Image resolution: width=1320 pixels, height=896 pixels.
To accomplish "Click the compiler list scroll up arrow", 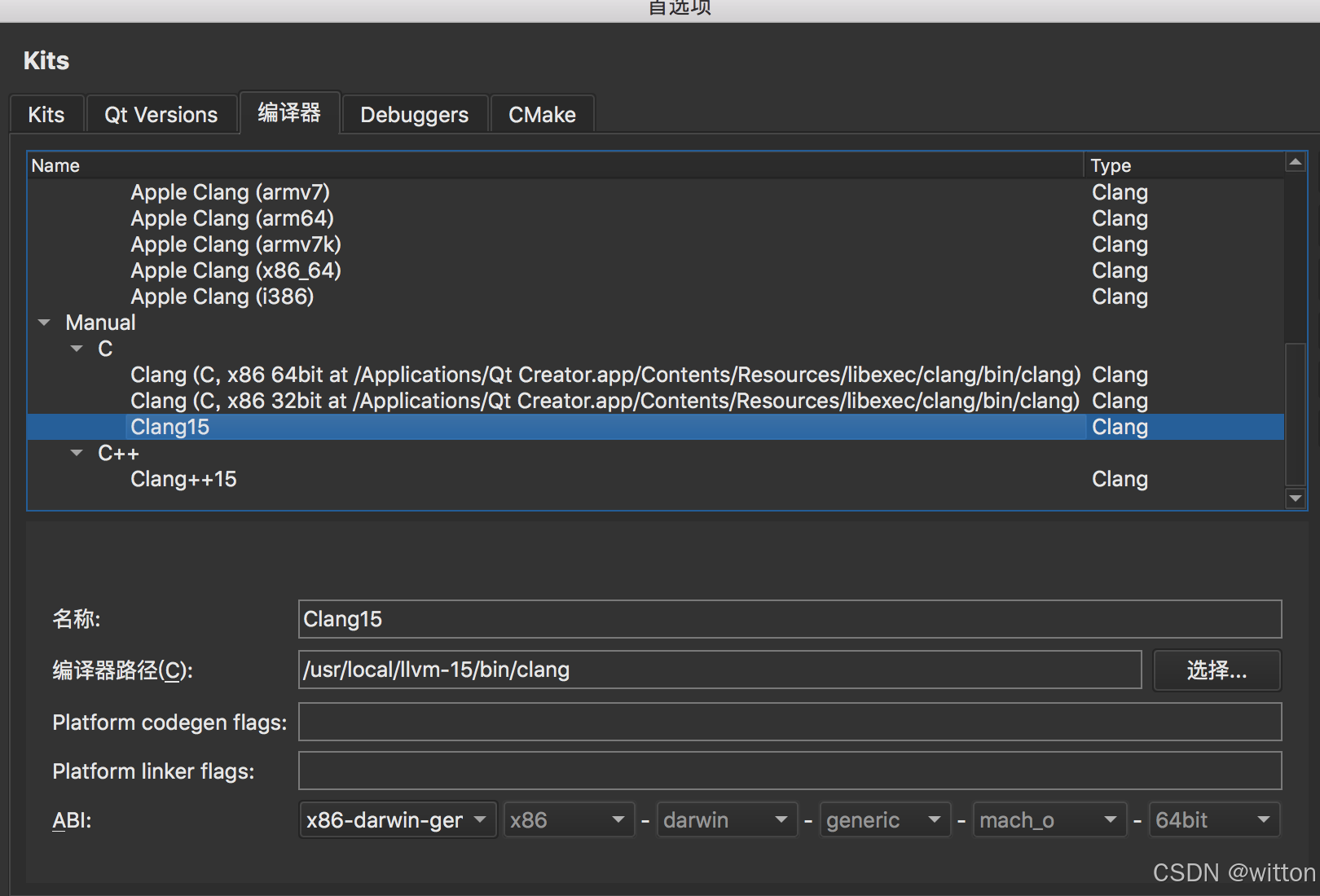I will point(1295,163).
